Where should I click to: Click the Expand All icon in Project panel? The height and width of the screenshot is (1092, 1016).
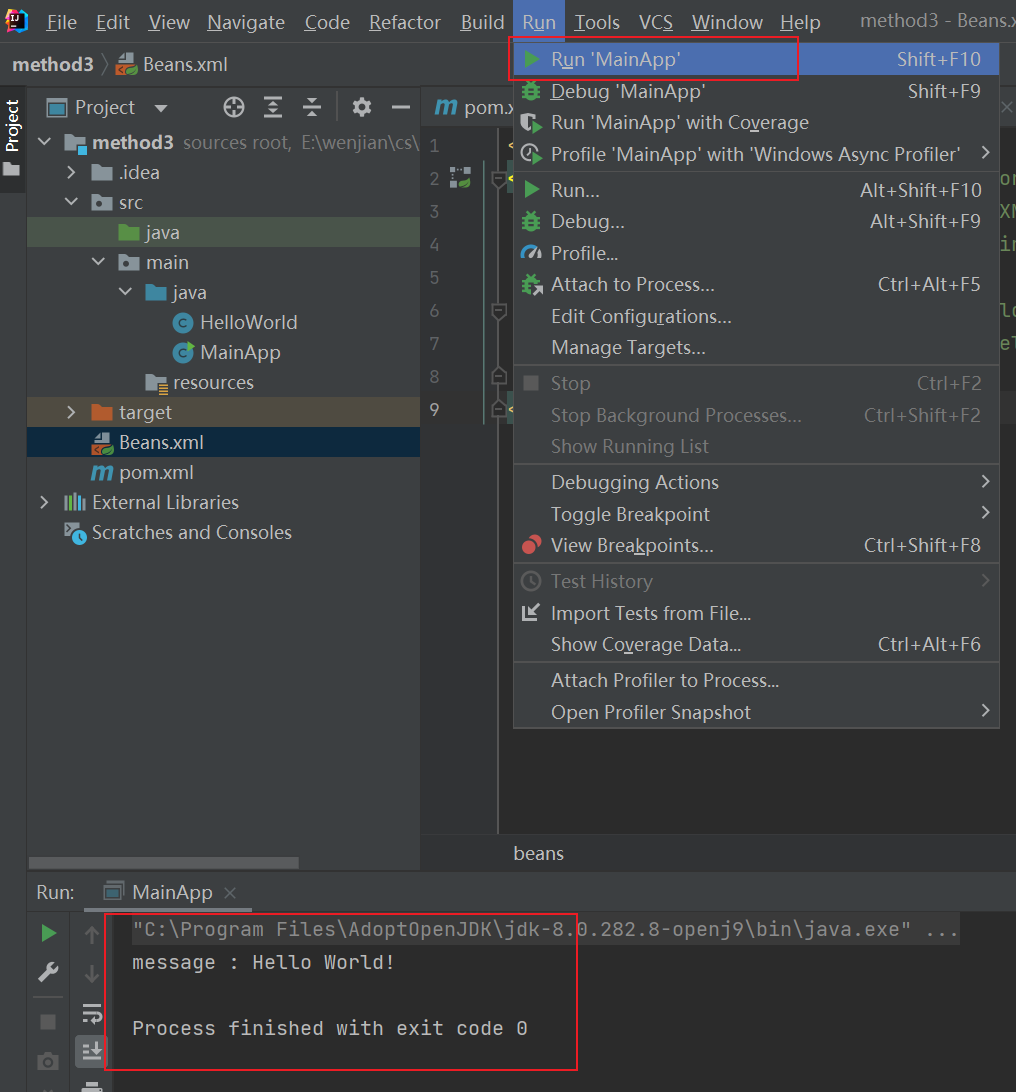273,107
